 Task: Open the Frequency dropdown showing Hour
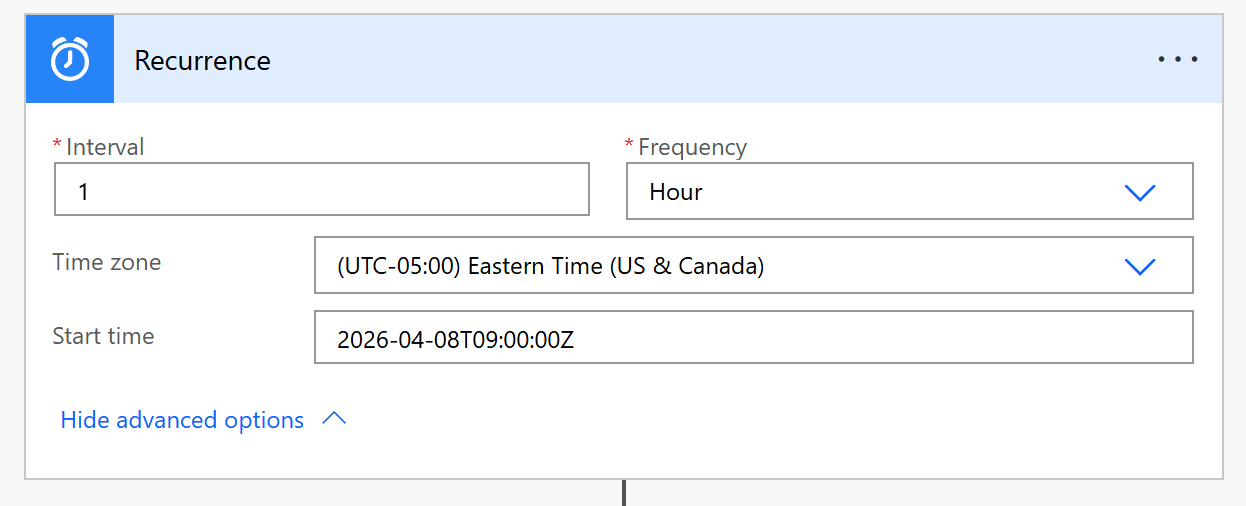tap(880, 192)
